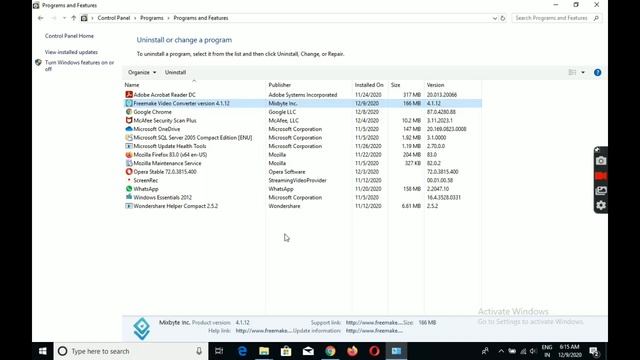
Task: Open the recent locations dropdown arrow
Action: 64,18
